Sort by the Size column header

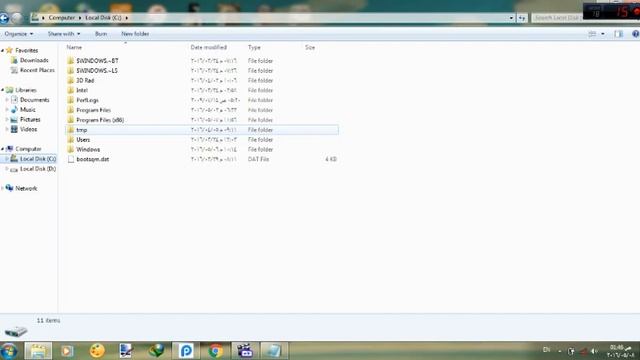pyautogui.click(x=310, y=47)
